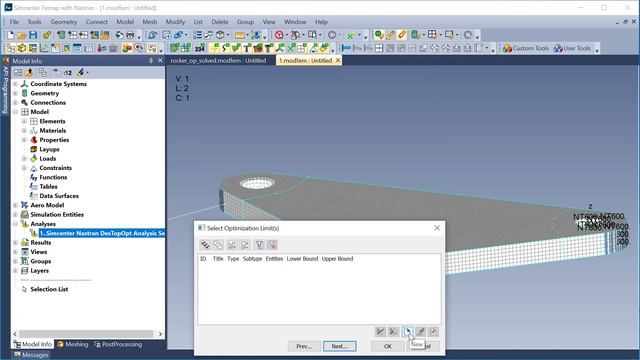This screenshot has height=360, width=640.
Task: Click the first select-all icon in the dialog toolbar
Action: 205,244
